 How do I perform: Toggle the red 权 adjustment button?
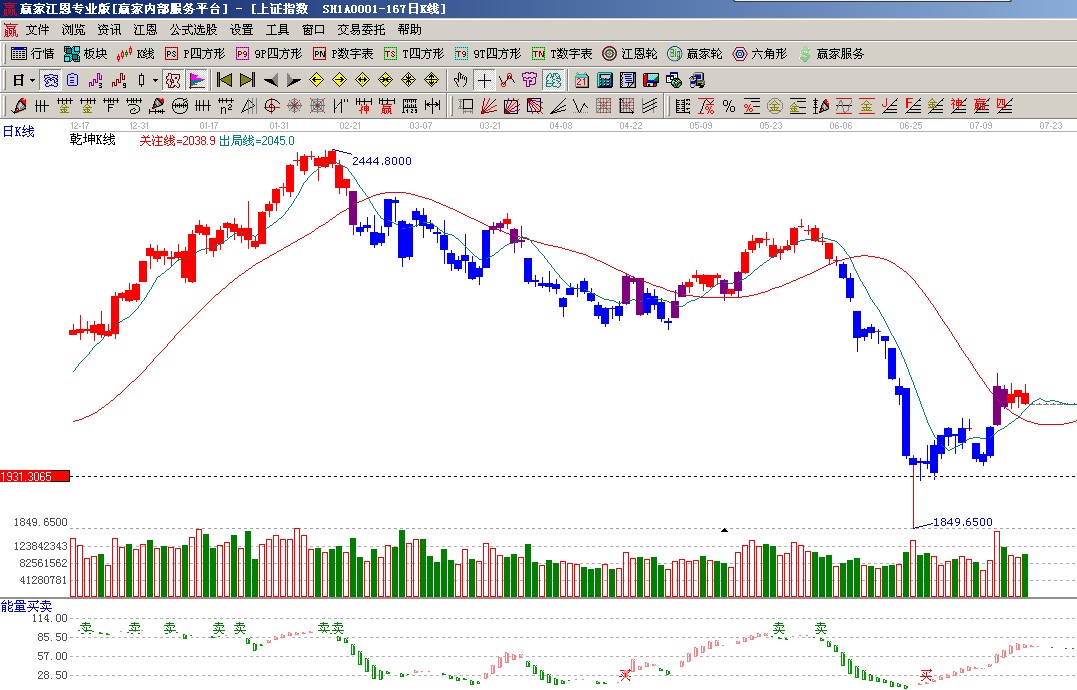point(172,80)
